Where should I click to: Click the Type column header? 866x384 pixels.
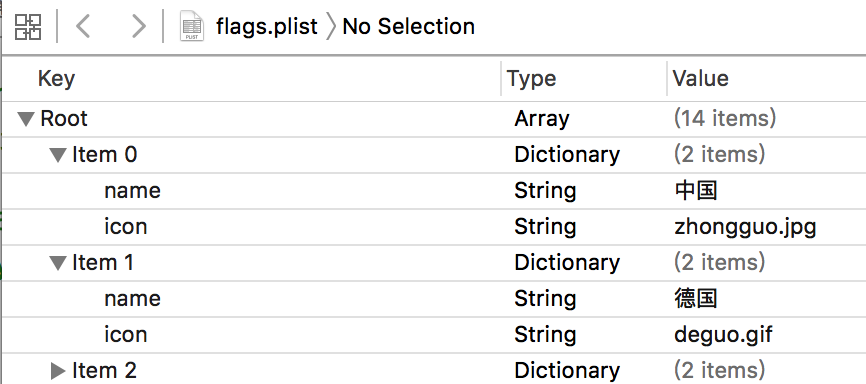[531, 78]
